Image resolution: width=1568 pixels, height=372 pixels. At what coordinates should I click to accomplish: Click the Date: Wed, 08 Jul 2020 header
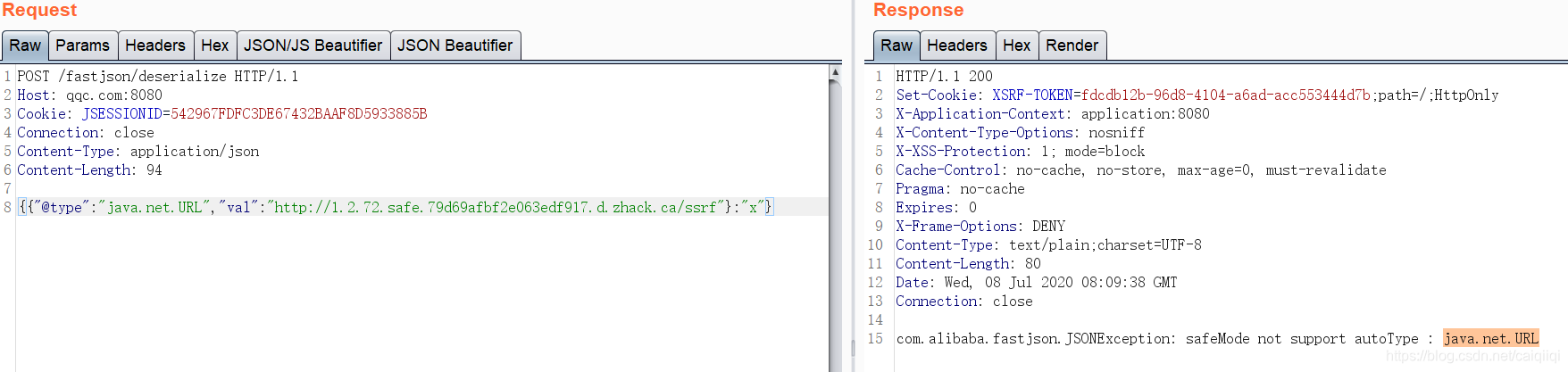[x=1037, y=283]
